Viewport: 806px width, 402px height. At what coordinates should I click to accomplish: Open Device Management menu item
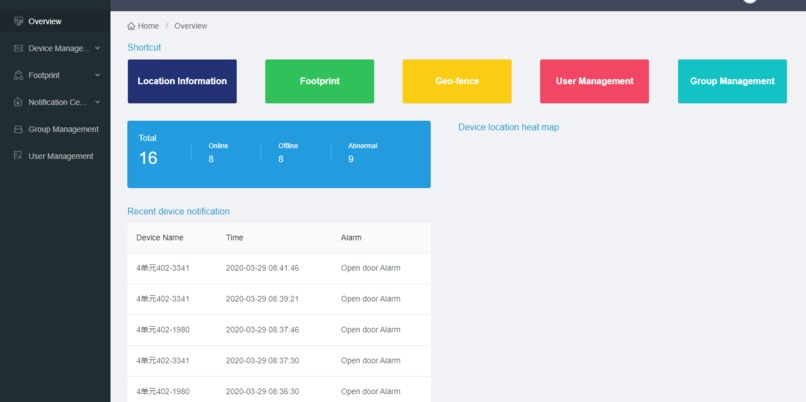[x=55, y=48]
